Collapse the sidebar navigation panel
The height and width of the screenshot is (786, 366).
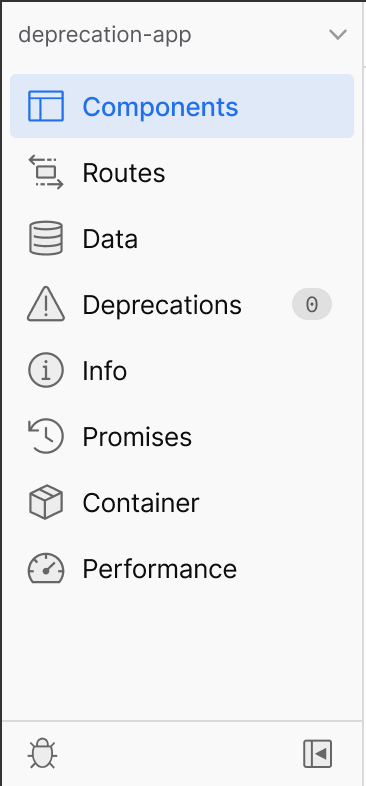coord(317,753)
